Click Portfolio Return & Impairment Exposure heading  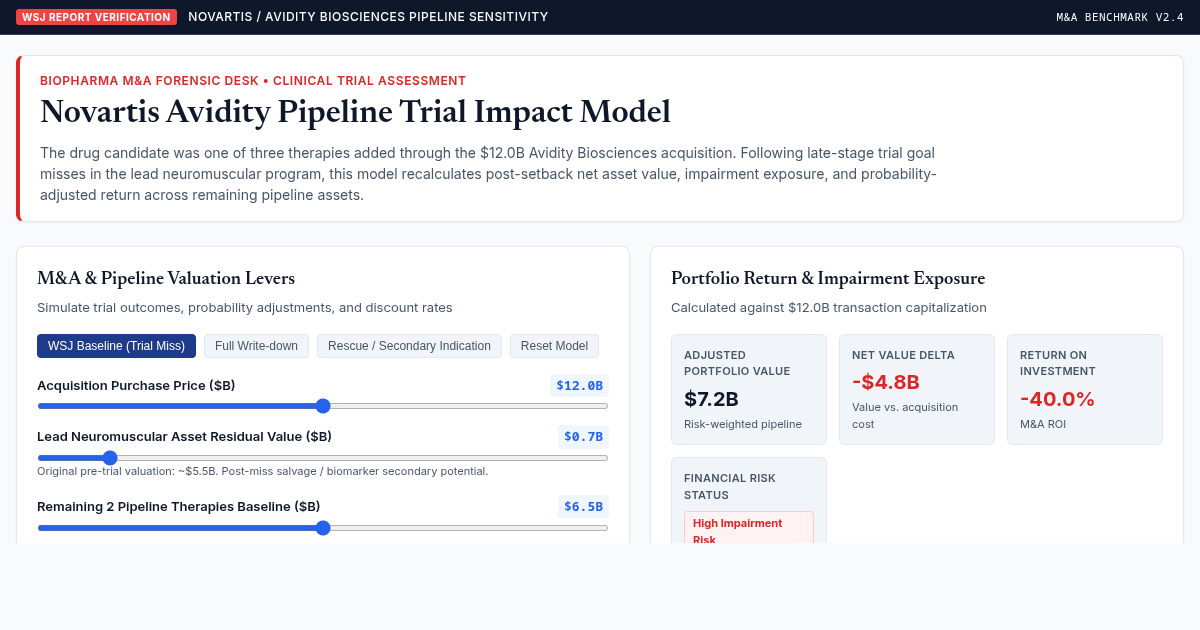click(828, 278)
